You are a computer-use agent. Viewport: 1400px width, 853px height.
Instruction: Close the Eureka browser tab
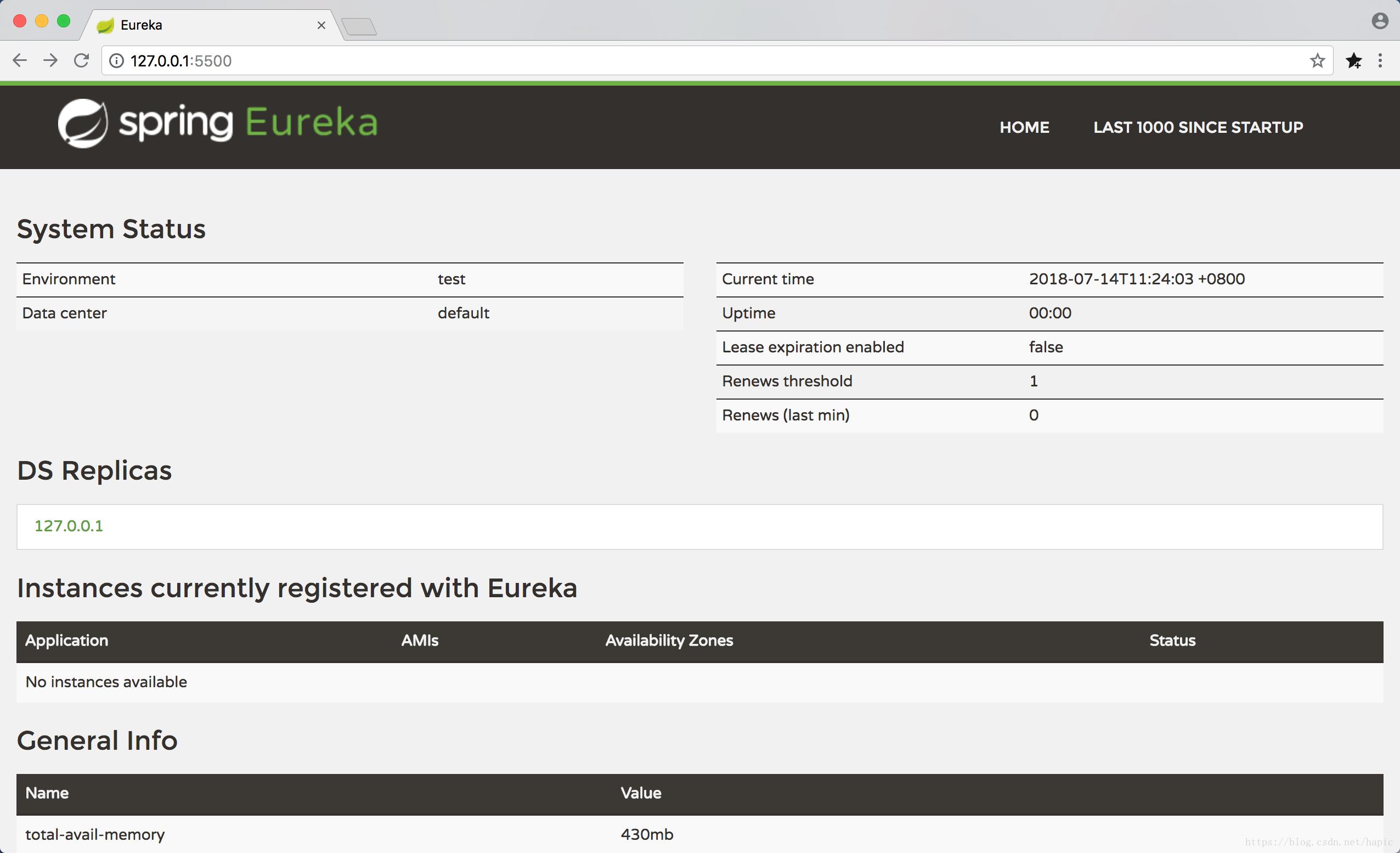[321, 25]
